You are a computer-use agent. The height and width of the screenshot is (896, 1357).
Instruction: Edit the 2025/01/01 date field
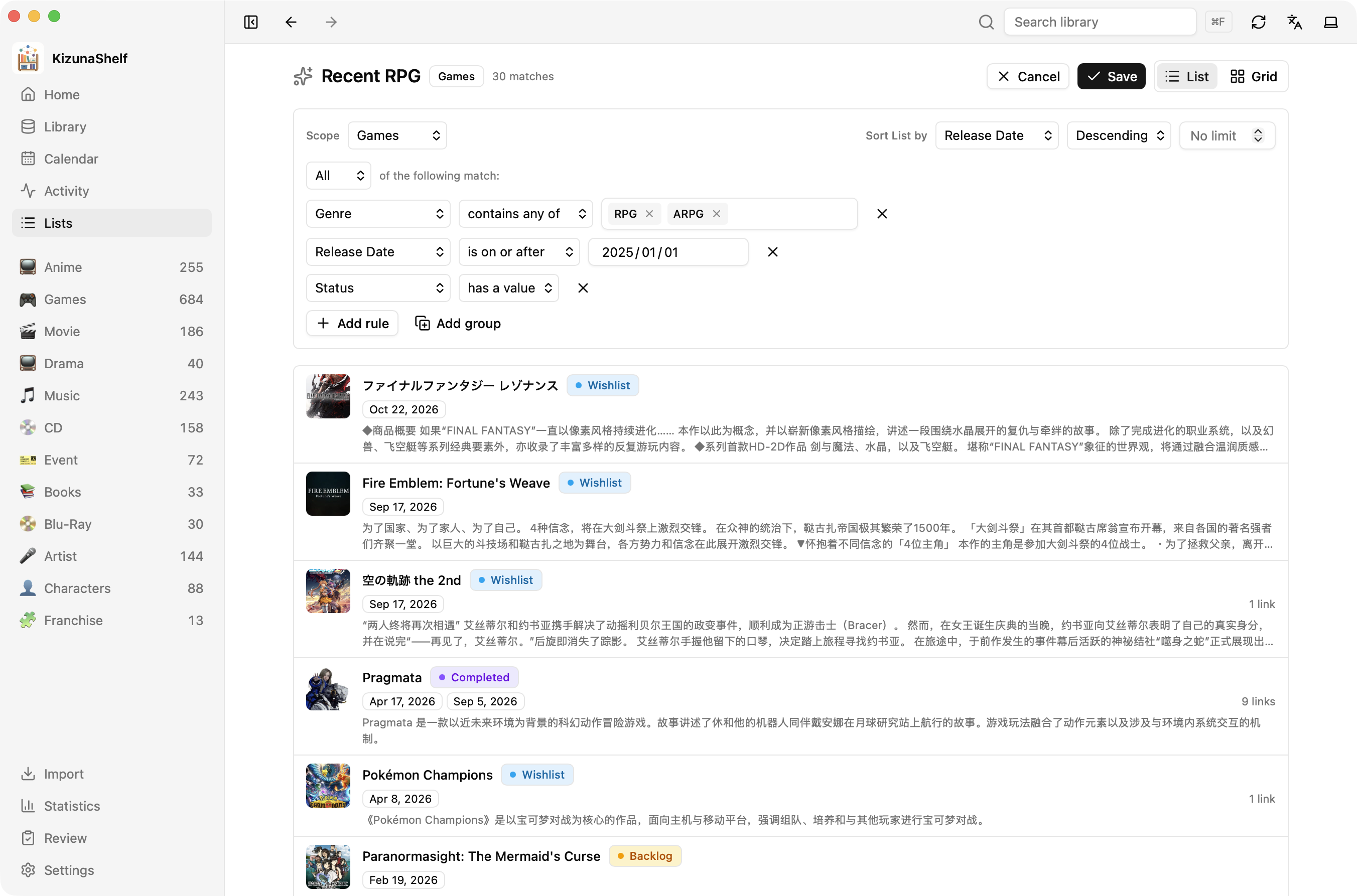click(668, 252)
